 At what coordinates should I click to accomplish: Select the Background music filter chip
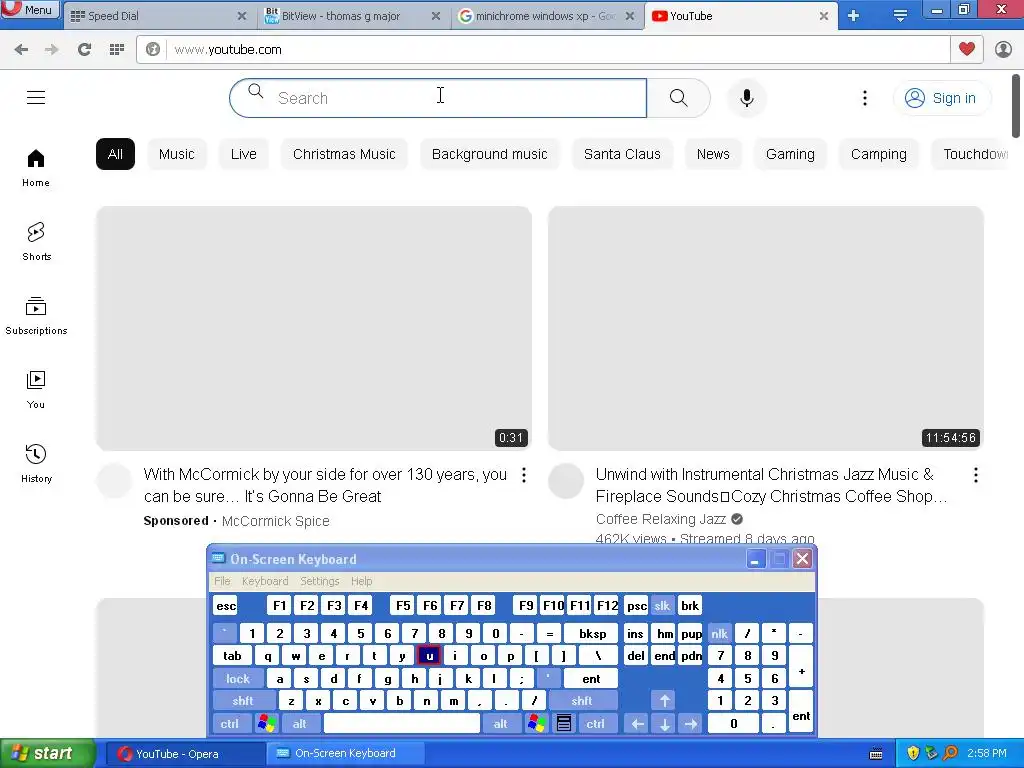click(490, 154)
